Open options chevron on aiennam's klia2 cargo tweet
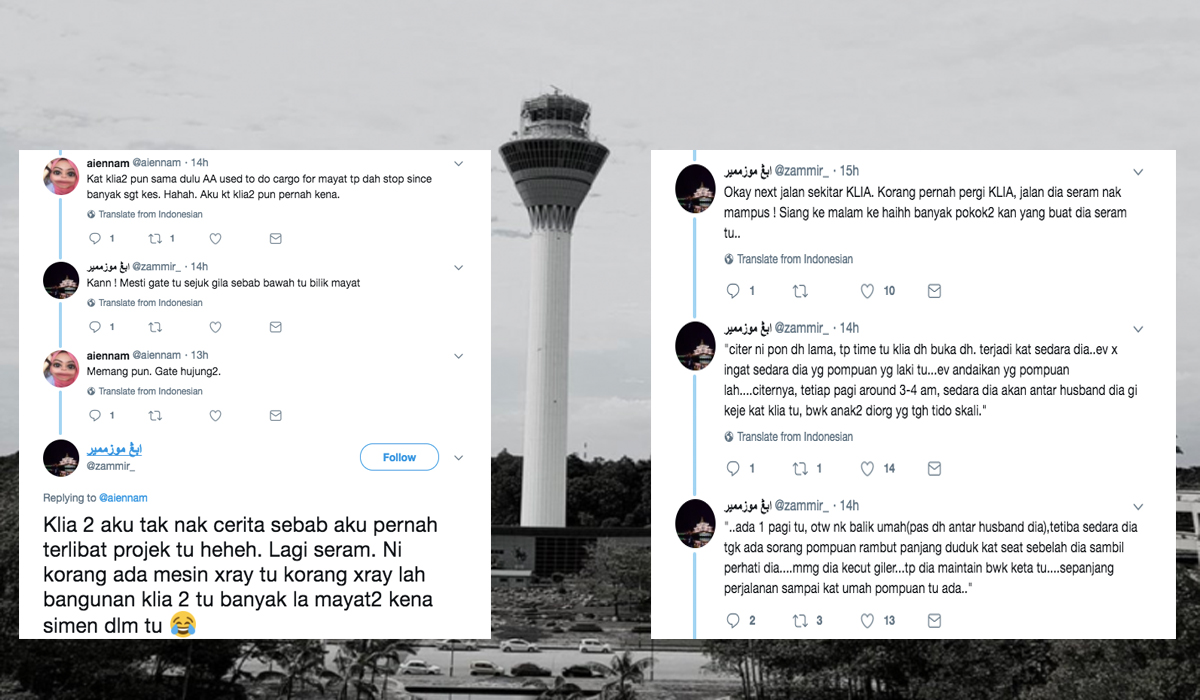This screenshot has width=1200, height=700. [x=459, y=163]
